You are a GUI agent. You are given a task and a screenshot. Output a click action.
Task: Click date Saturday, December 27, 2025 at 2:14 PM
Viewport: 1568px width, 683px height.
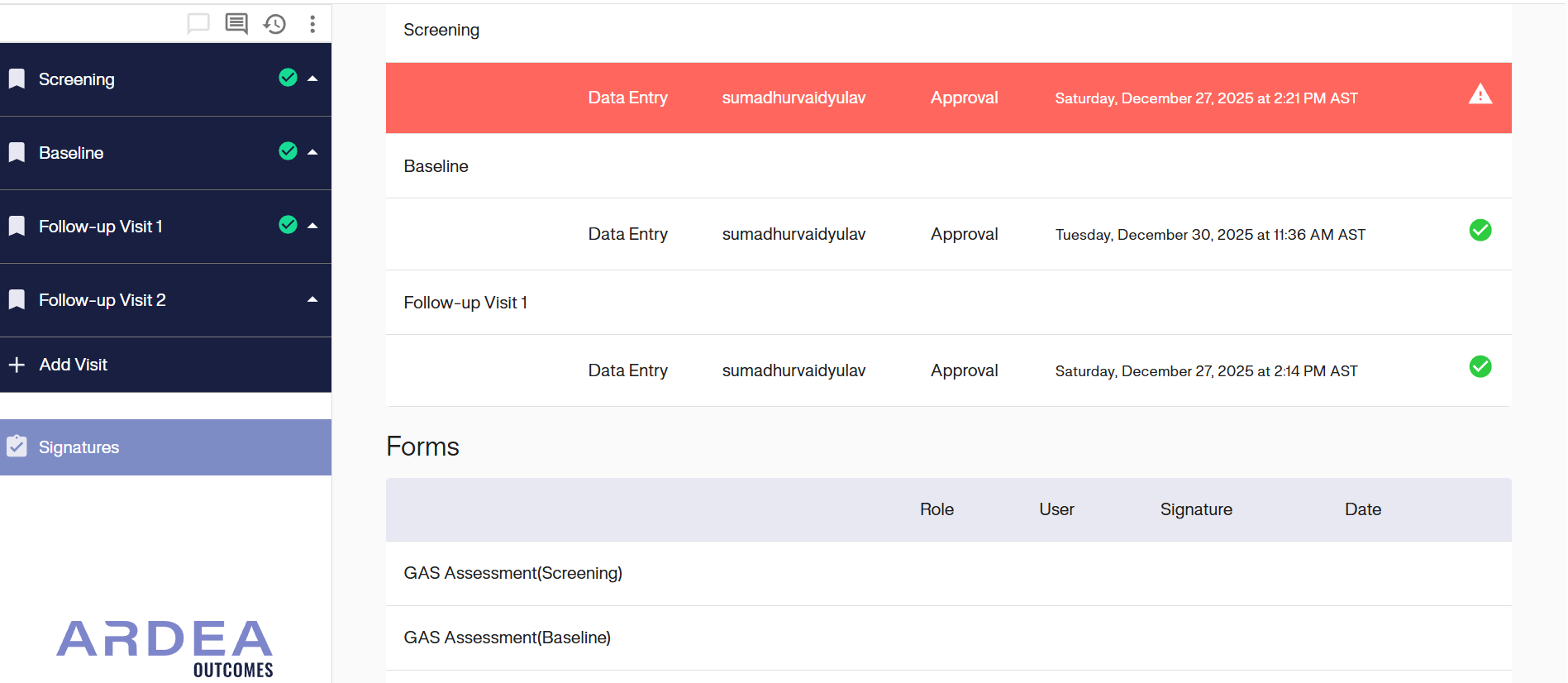(1206, 371)
